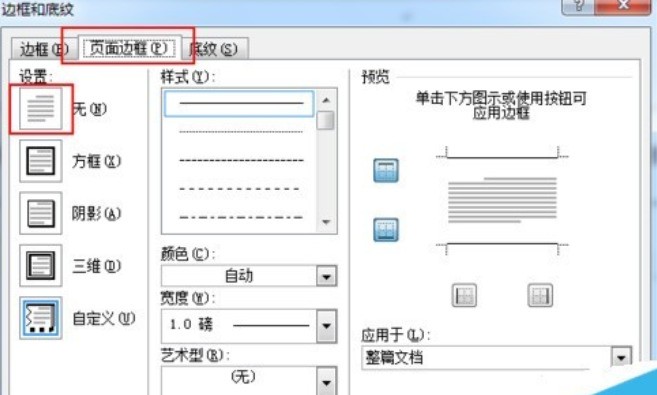Toggle the top border button in preview
The height and width of the screenshot is (395, 657).
[x=386, y=170]
